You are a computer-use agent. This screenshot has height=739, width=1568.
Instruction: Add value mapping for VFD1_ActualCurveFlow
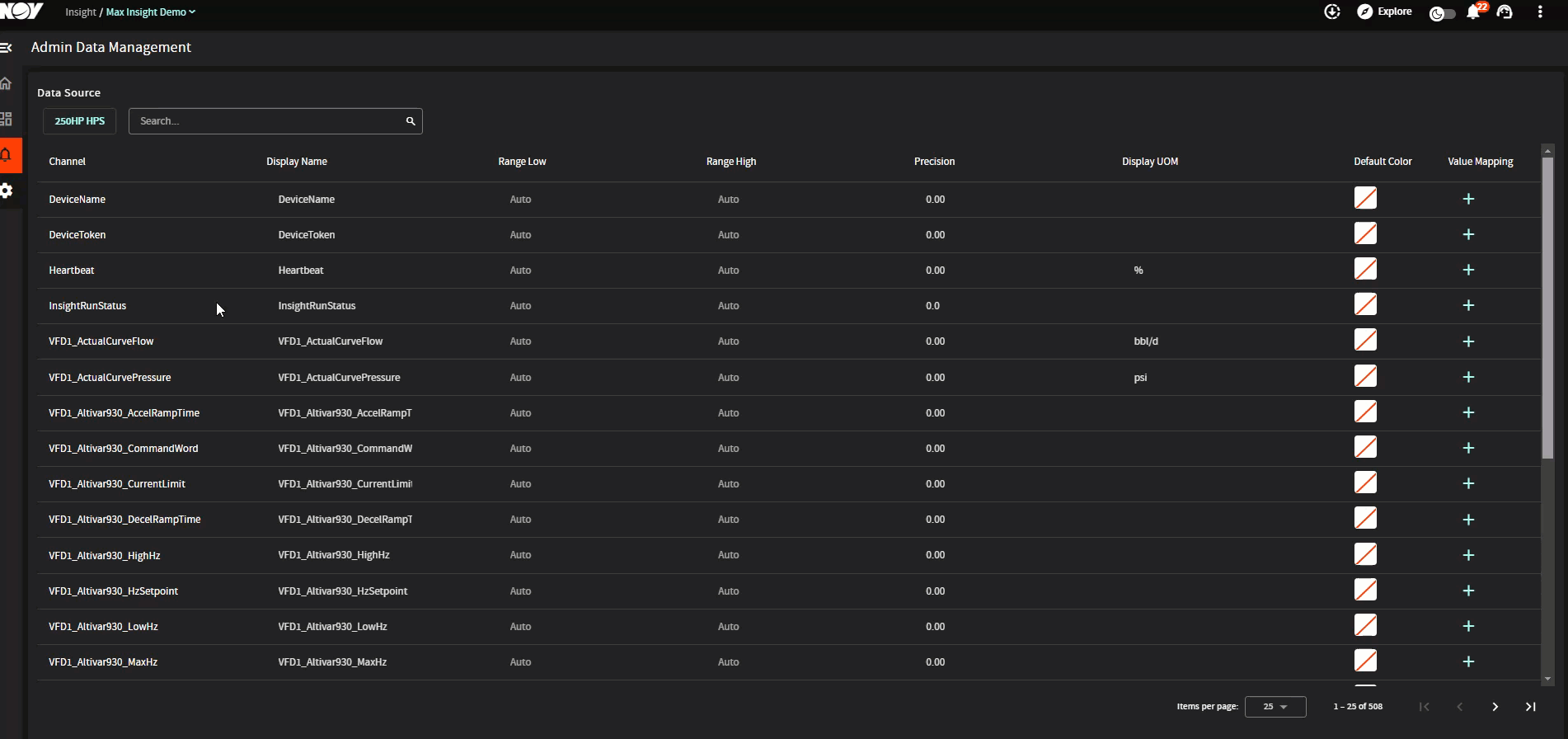point(1468,341)
